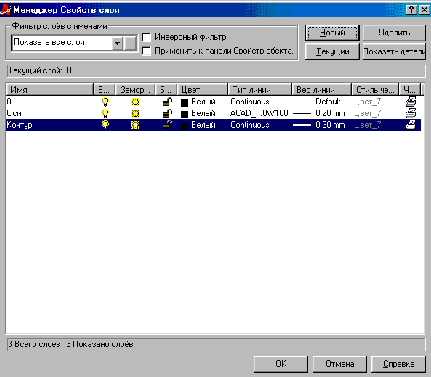431x377 pixels.
Task: Click 0.20 mm lineweight for layer Оси
Action: point(319,113)
